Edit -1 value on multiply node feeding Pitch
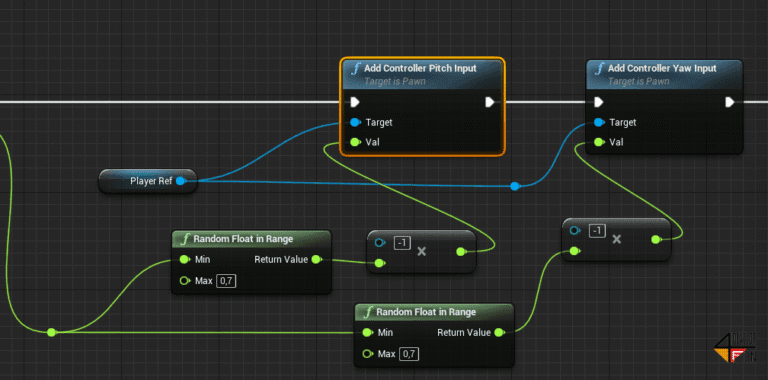Viewport: 768px width, 380px height. pyautogui.click(x=403, y=242)
